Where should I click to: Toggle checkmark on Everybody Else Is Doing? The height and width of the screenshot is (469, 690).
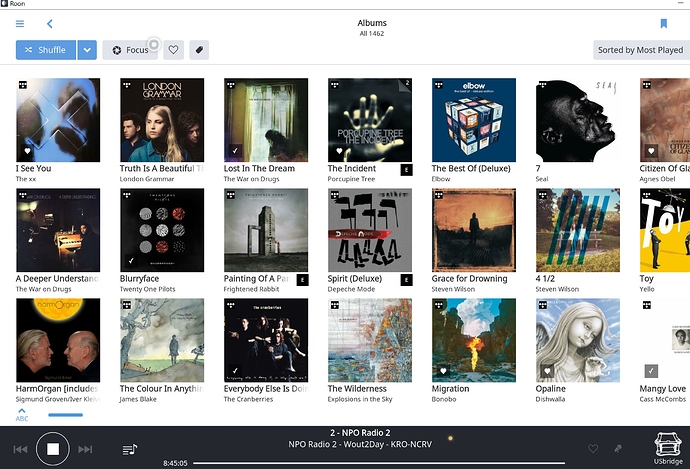coord(235,371)
